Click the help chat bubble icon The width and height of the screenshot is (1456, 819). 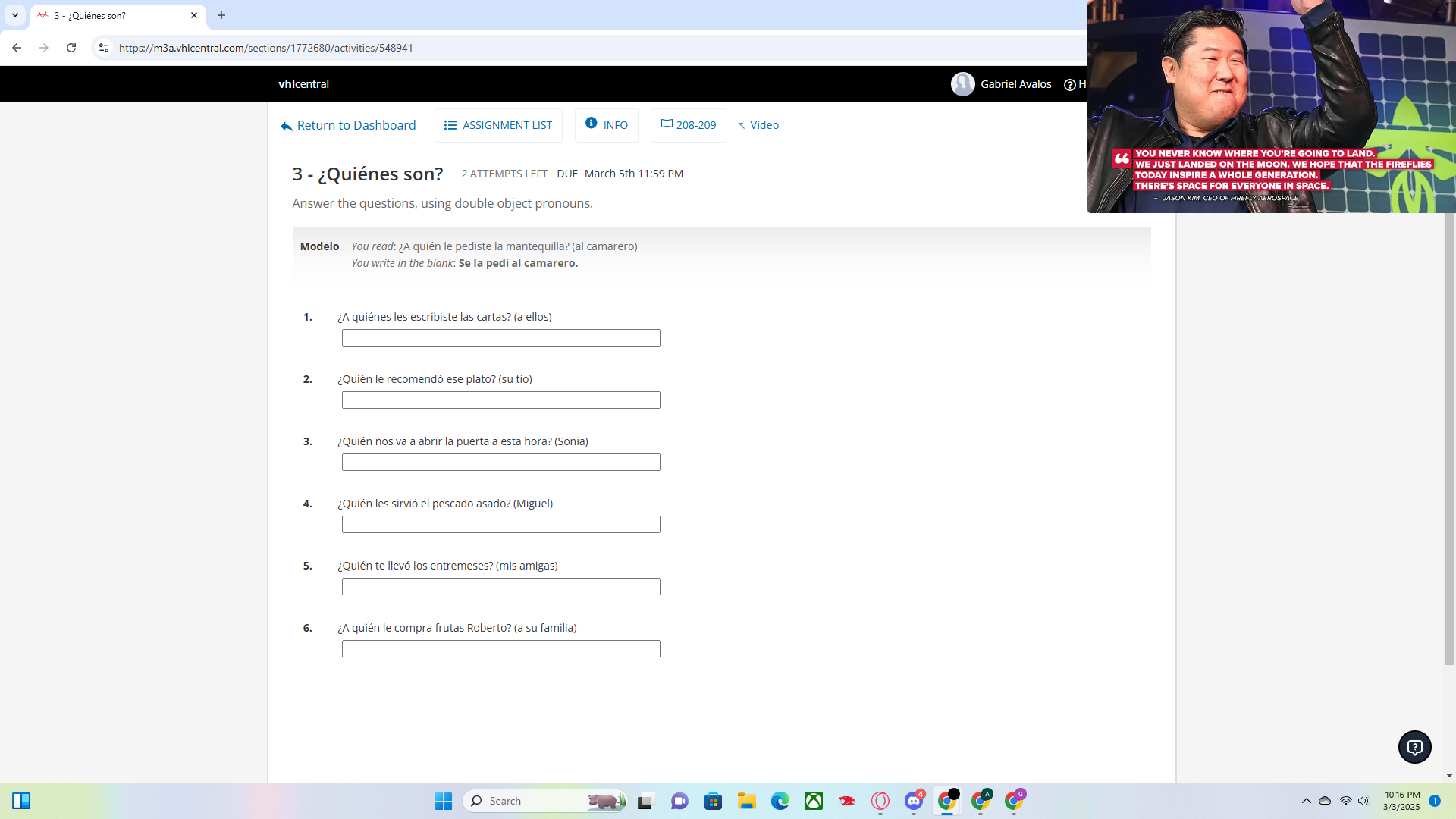[x=1414, y=747]
